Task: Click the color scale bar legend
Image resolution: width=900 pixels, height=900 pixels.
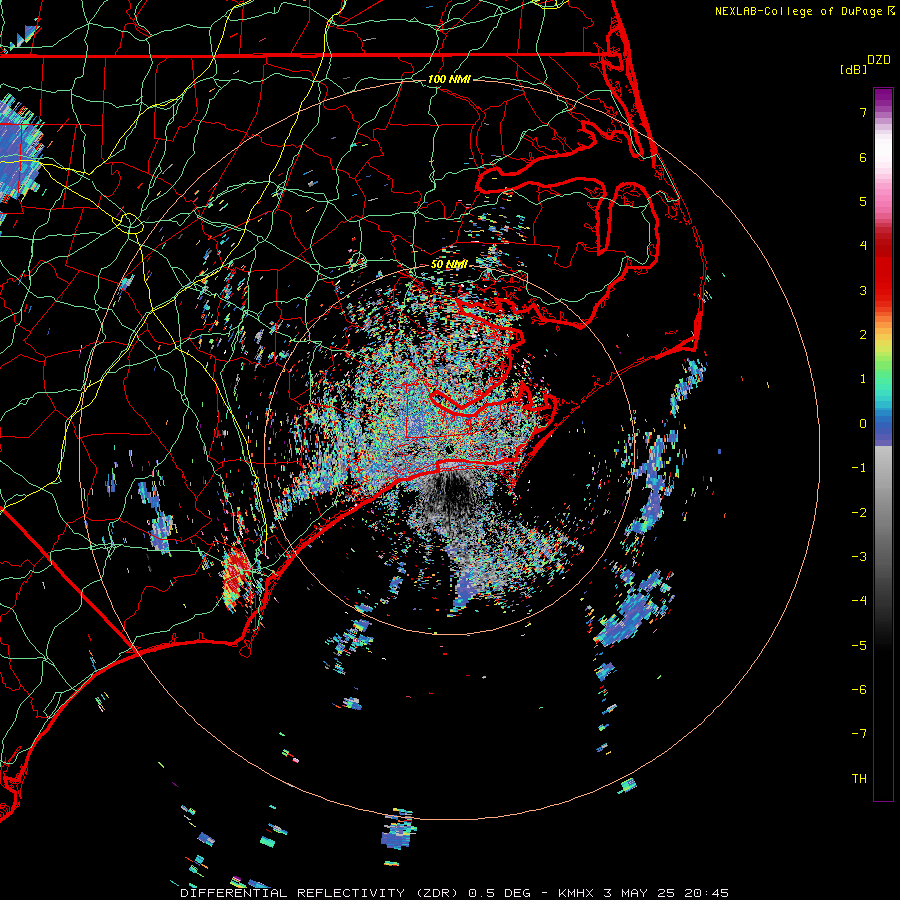Action: (883, 444)
